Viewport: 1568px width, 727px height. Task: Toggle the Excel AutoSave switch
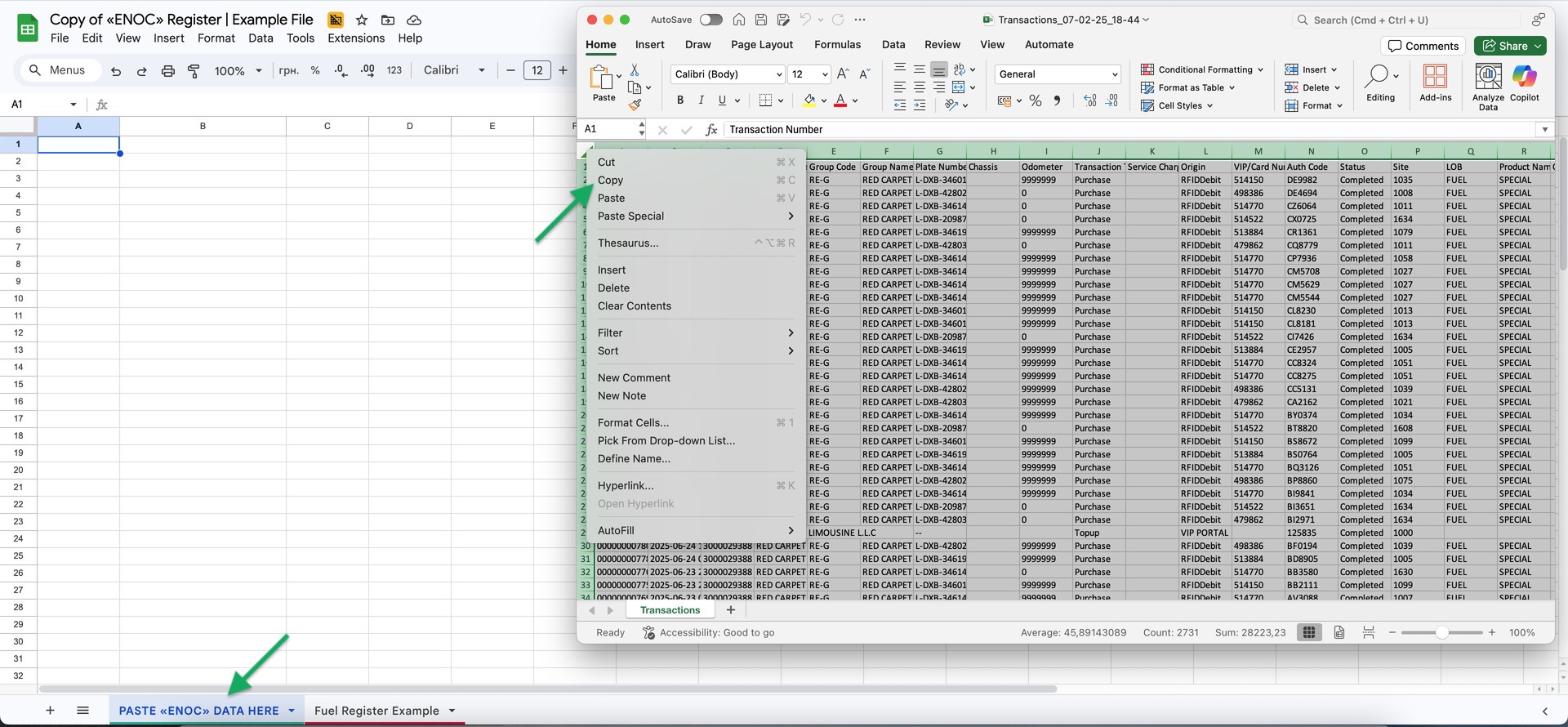click(710, 20)
